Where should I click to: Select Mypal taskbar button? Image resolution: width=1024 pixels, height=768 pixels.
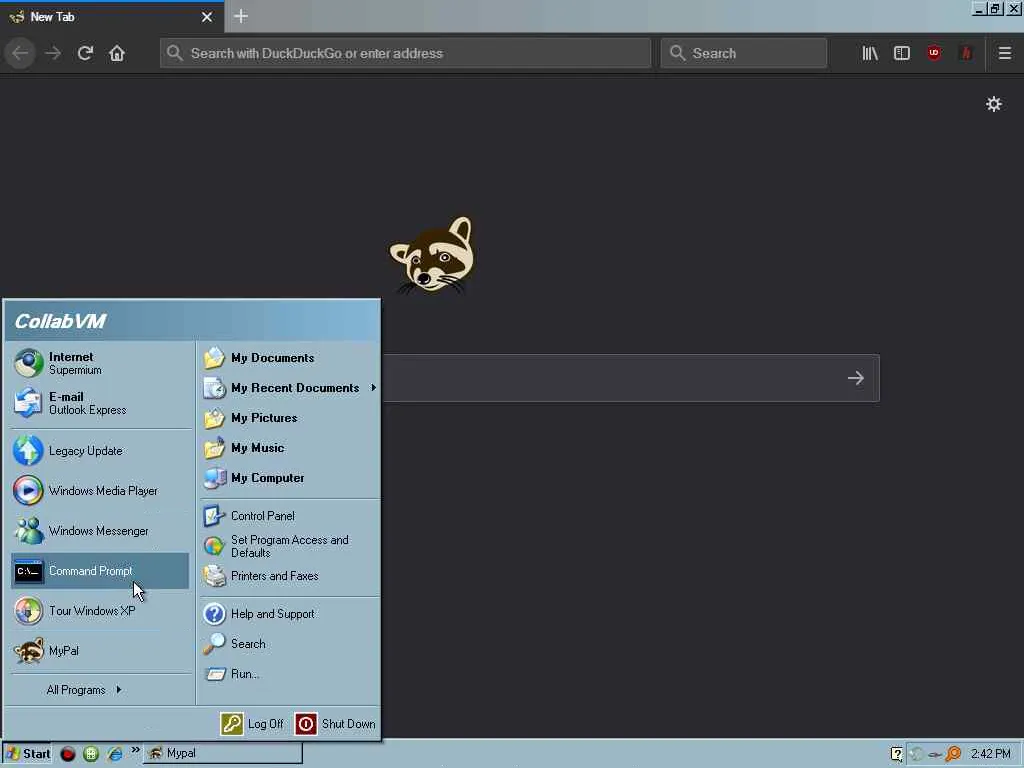point(223,754)
